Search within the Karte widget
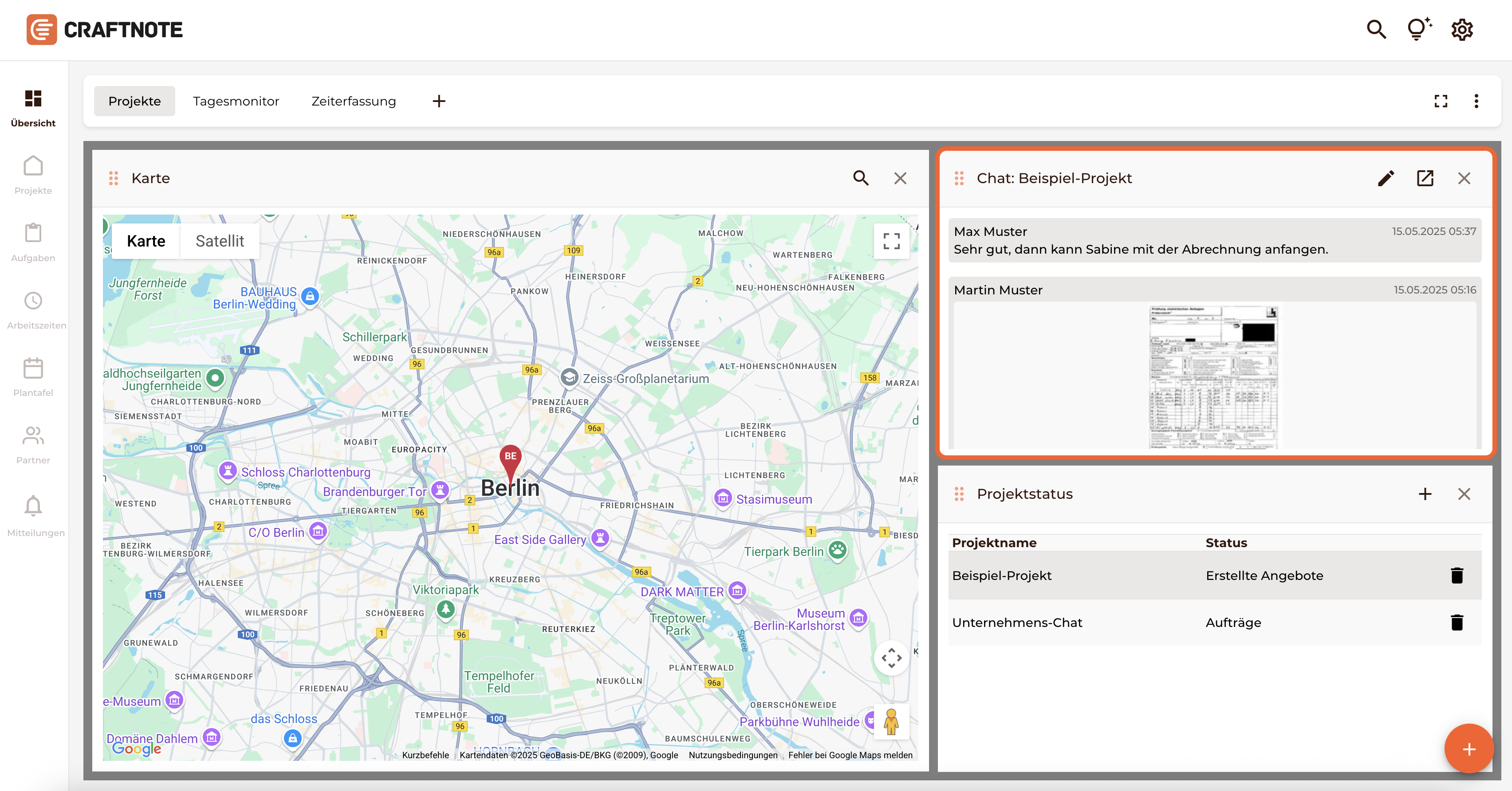Screen dimensions: 1512x791 tap(861, 178)
